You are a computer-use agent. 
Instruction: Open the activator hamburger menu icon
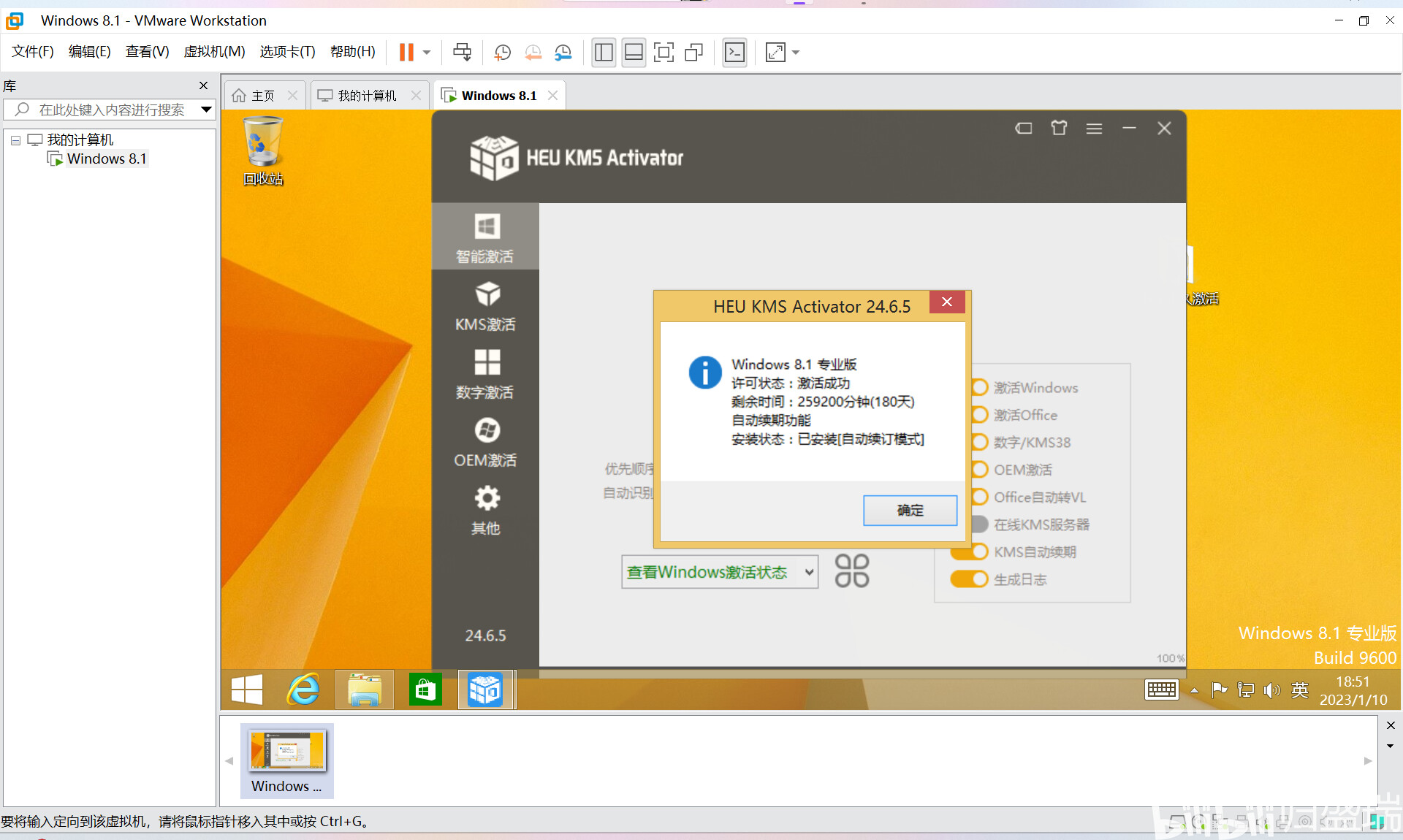click(1094, 129)
